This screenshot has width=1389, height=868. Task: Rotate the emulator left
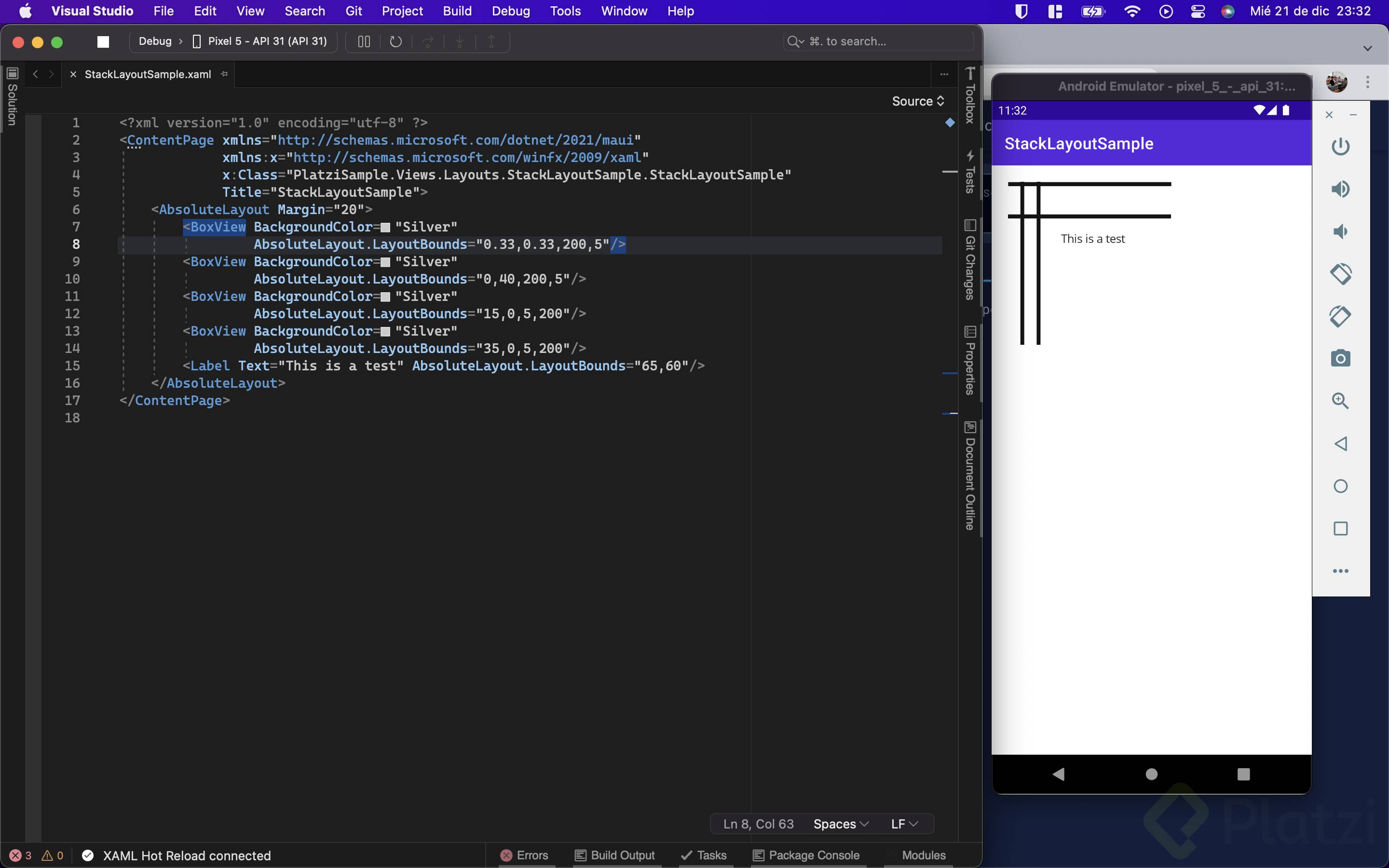tap(1340, 274)
